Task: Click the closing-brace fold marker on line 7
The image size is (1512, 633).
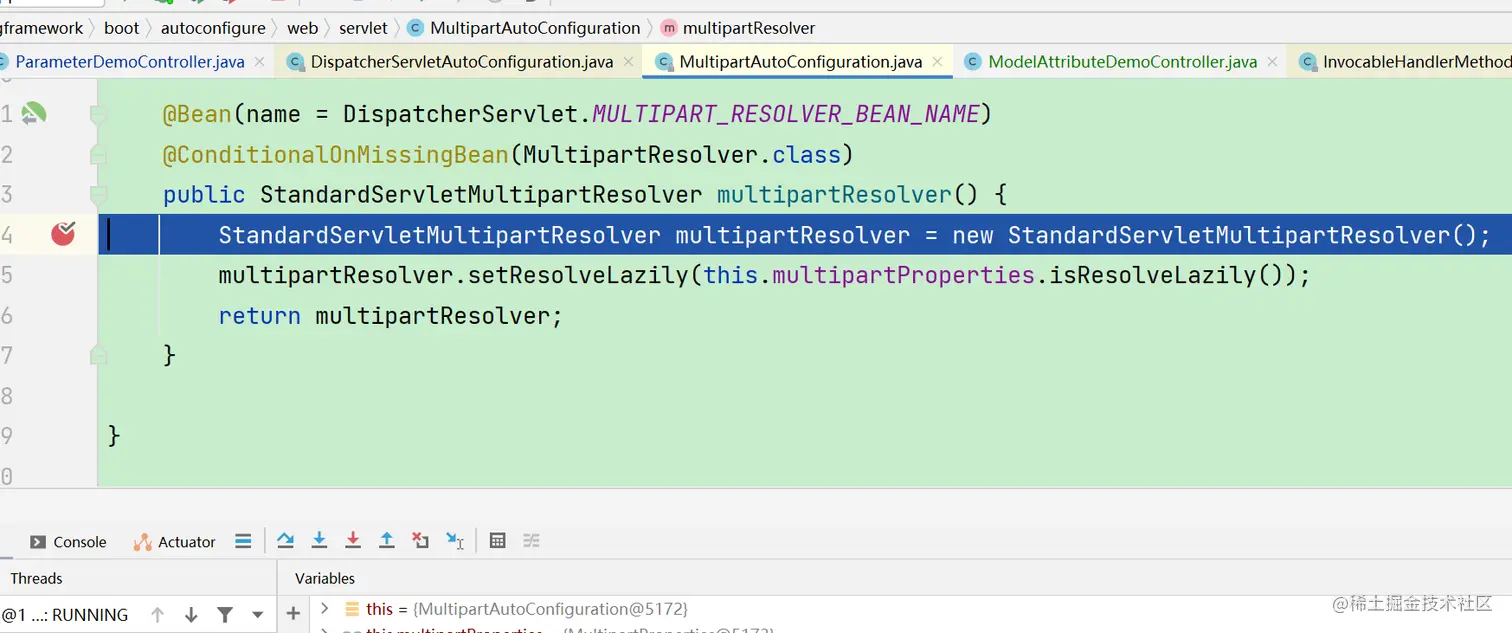Action: click(98, 354)
